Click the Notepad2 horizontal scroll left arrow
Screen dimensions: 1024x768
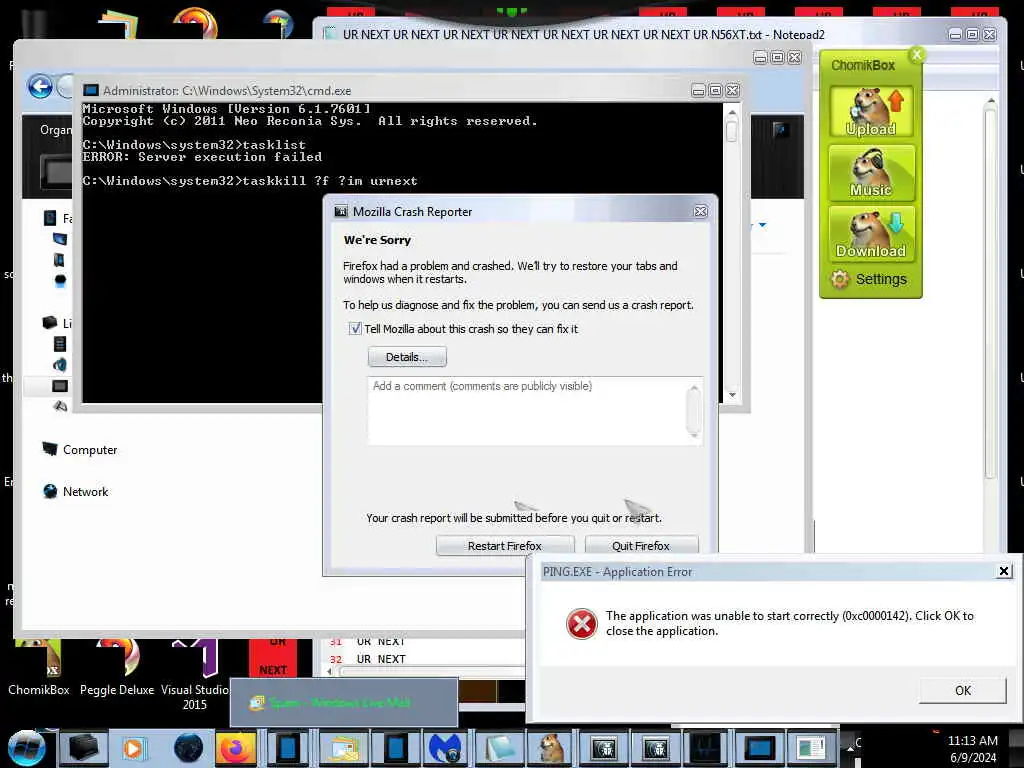(329, 671)
